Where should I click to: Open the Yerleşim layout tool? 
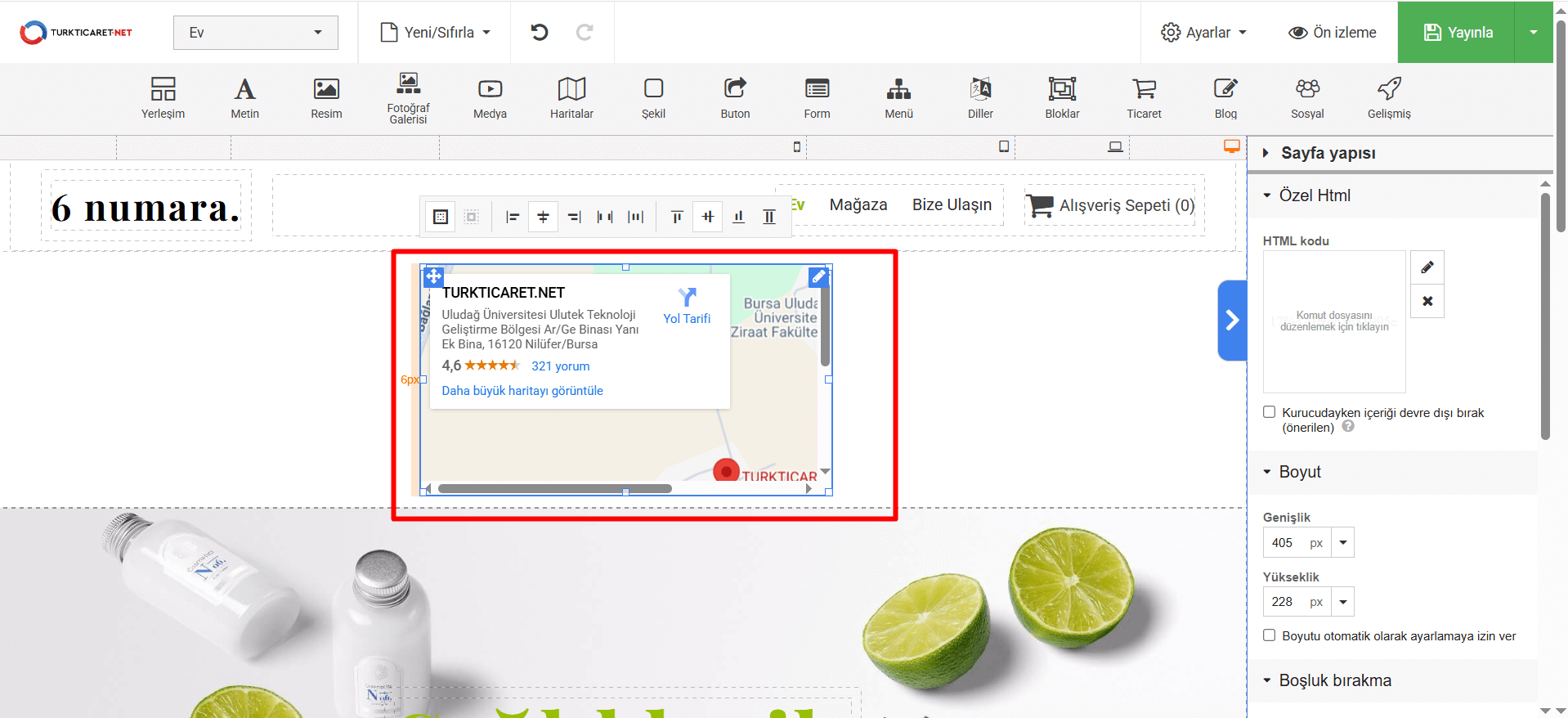click(x=163, y=98)
